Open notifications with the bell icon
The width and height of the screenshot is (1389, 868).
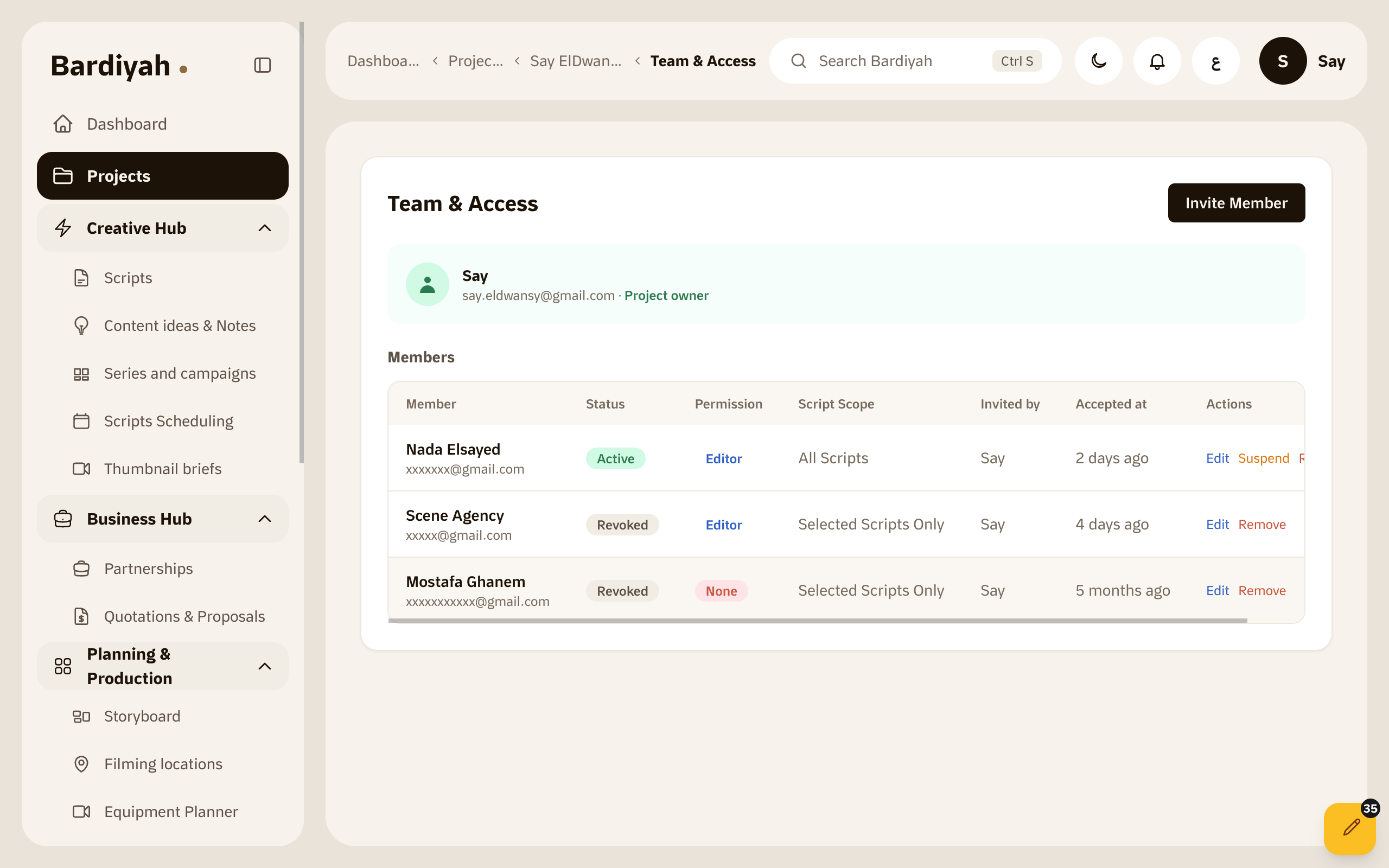pos(1157,61)
